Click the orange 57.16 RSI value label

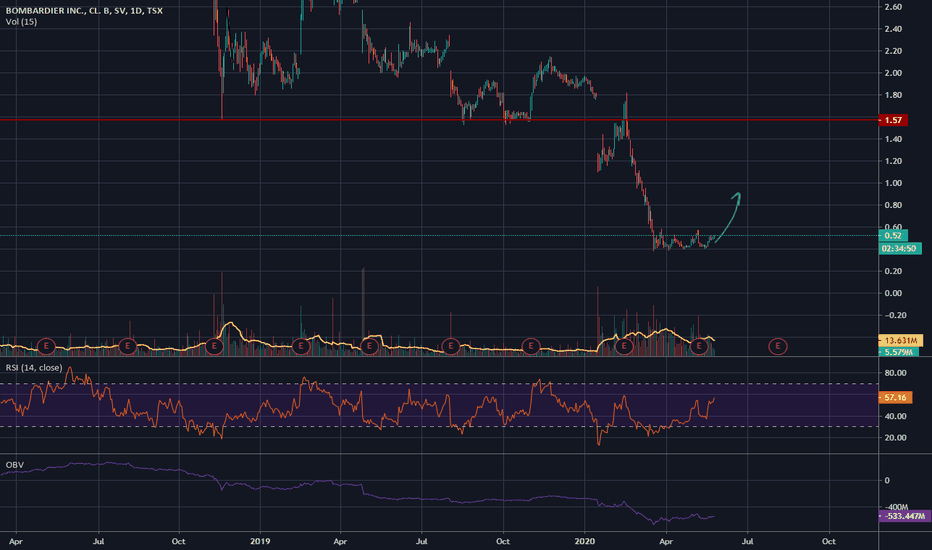895,397
